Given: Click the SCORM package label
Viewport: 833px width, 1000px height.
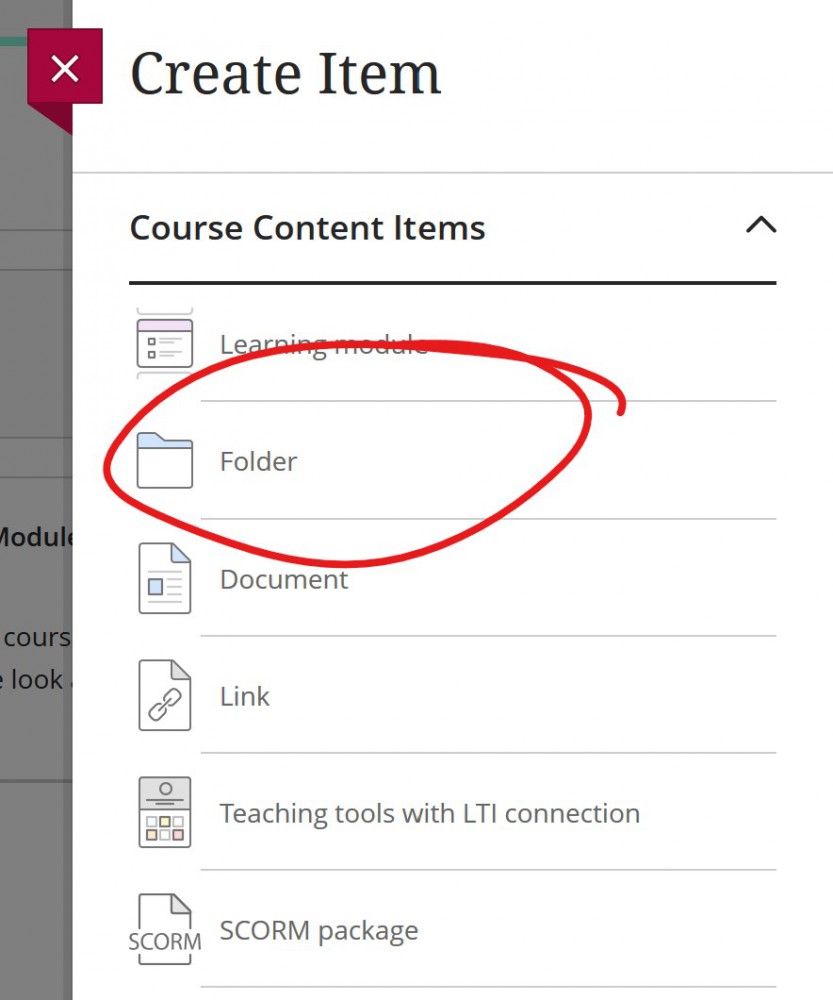Looking at the screenshot, I should coord(318,929).
